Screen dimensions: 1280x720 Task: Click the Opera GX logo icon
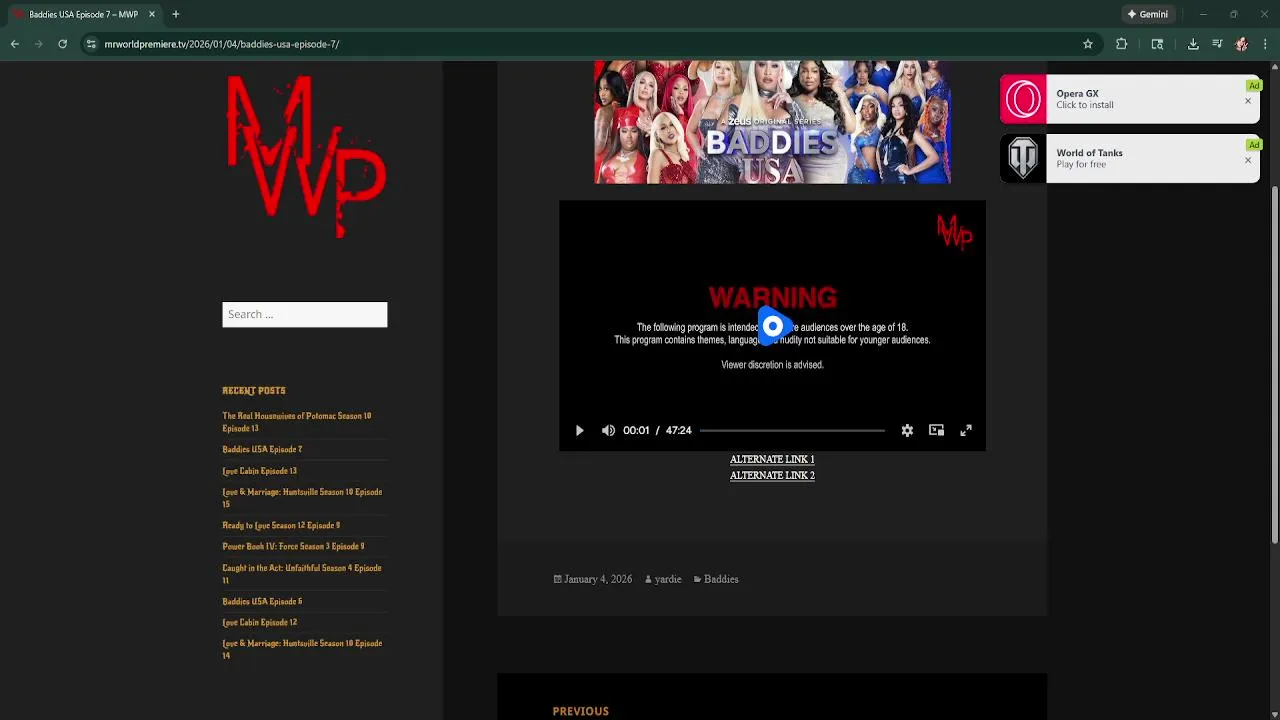coord(1023,99)
